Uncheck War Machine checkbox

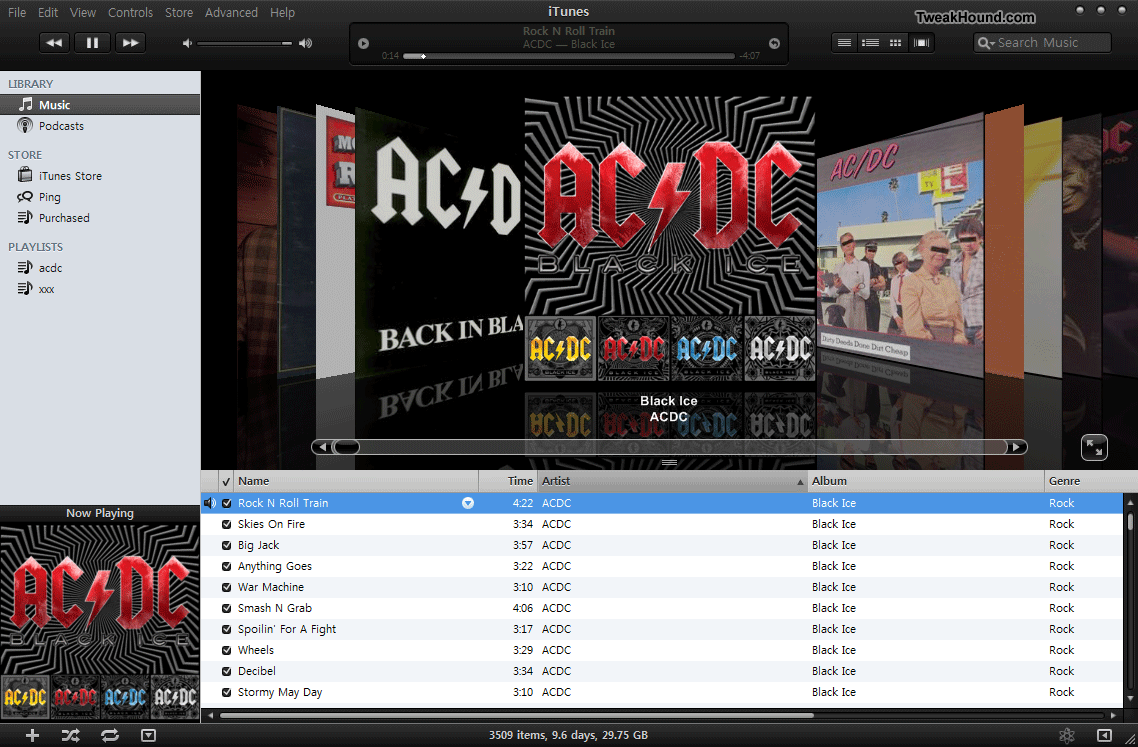coord(226,587)
